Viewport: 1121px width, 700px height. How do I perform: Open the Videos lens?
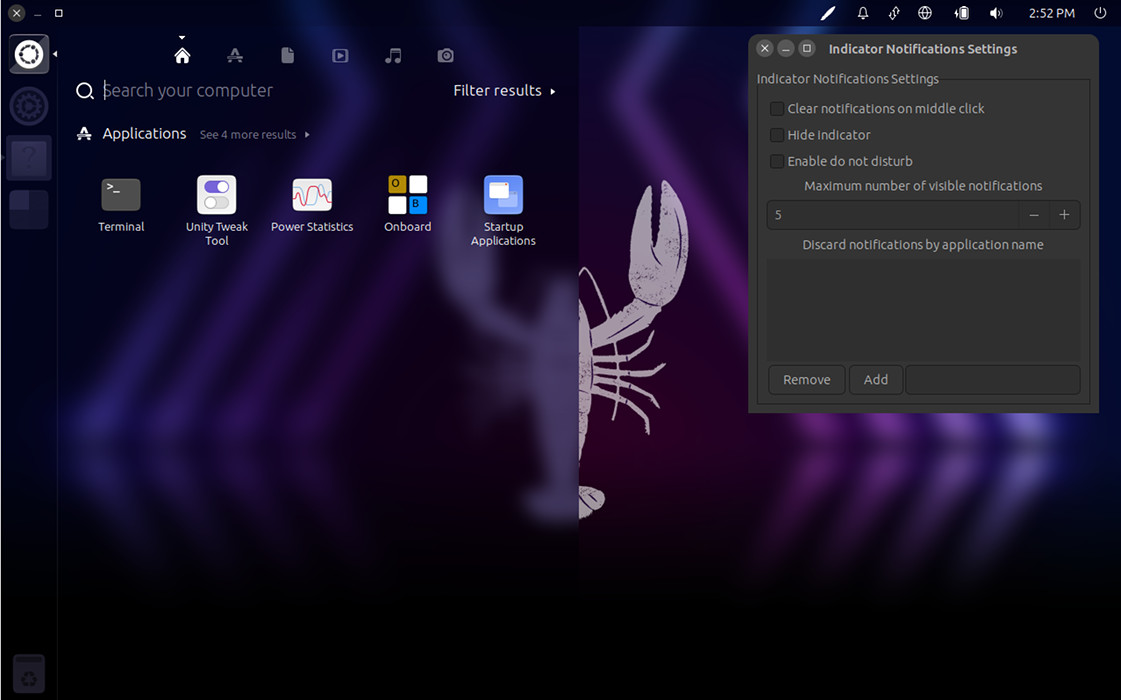340,55
